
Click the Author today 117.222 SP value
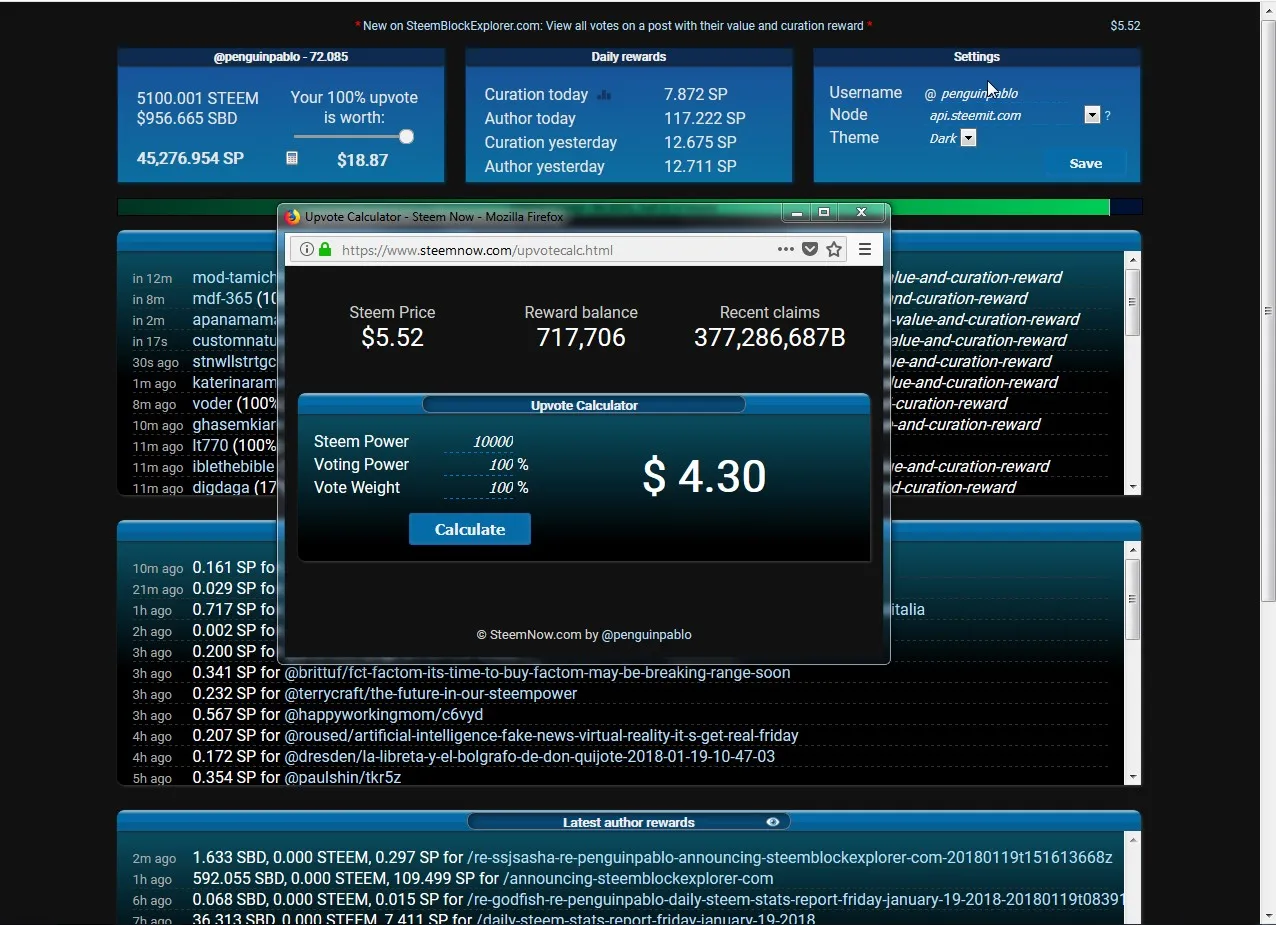pyautogui.click(x=705, y=119)
